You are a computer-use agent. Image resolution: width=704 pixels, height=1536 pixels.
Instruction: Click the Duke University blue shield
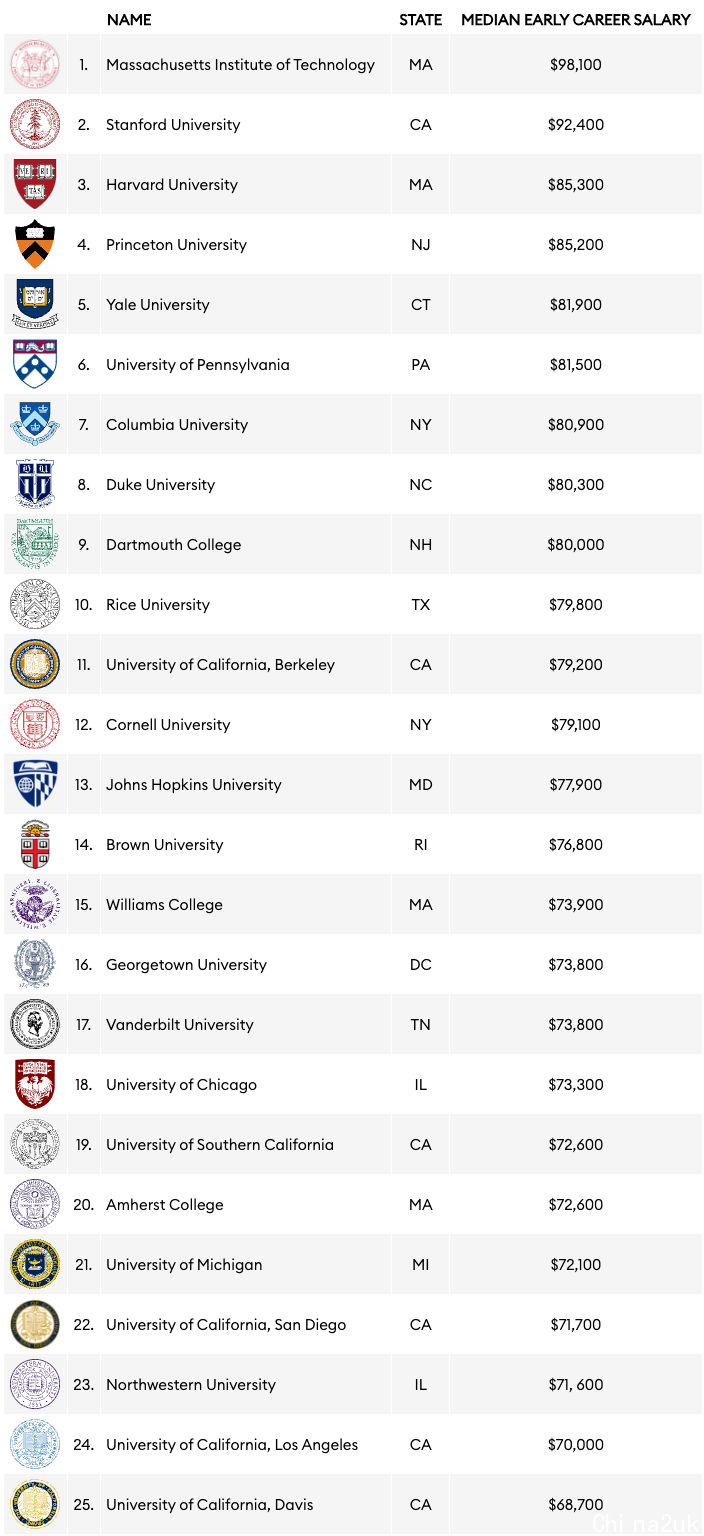[35, 484]
